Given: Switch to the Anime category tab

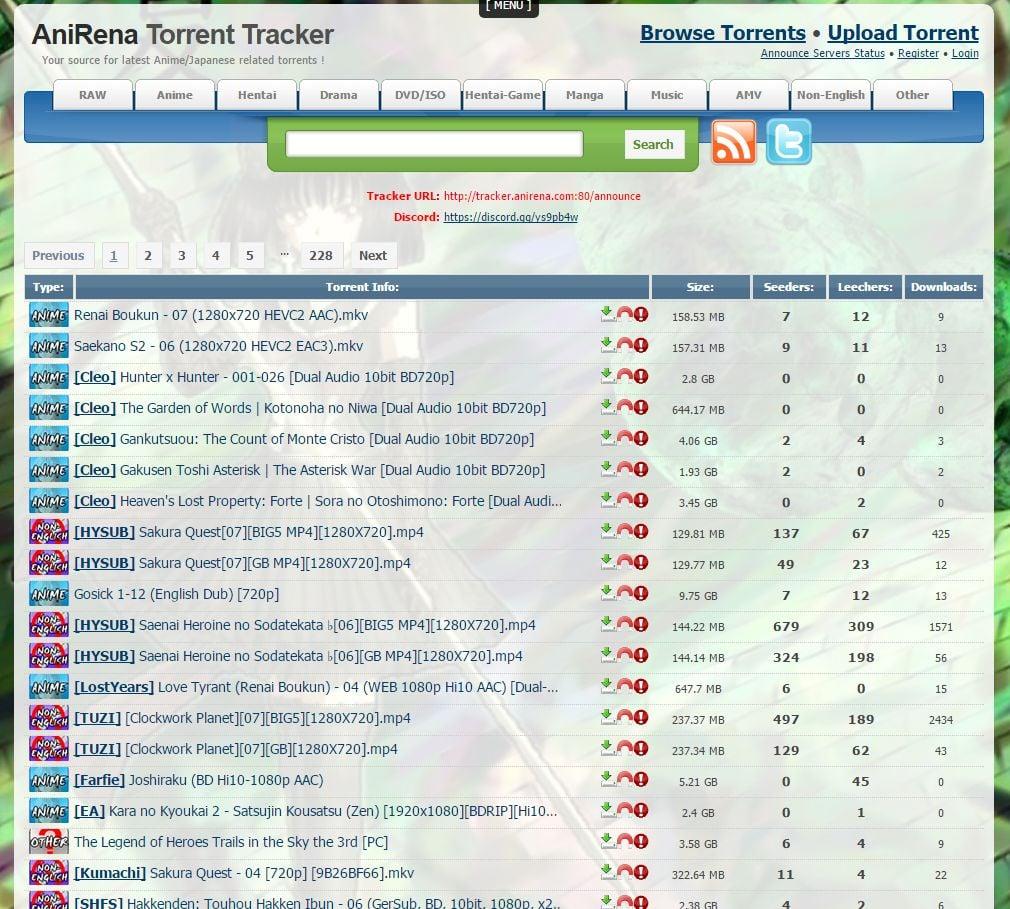Looking at the screenshot, I should [x=175, y=95].
